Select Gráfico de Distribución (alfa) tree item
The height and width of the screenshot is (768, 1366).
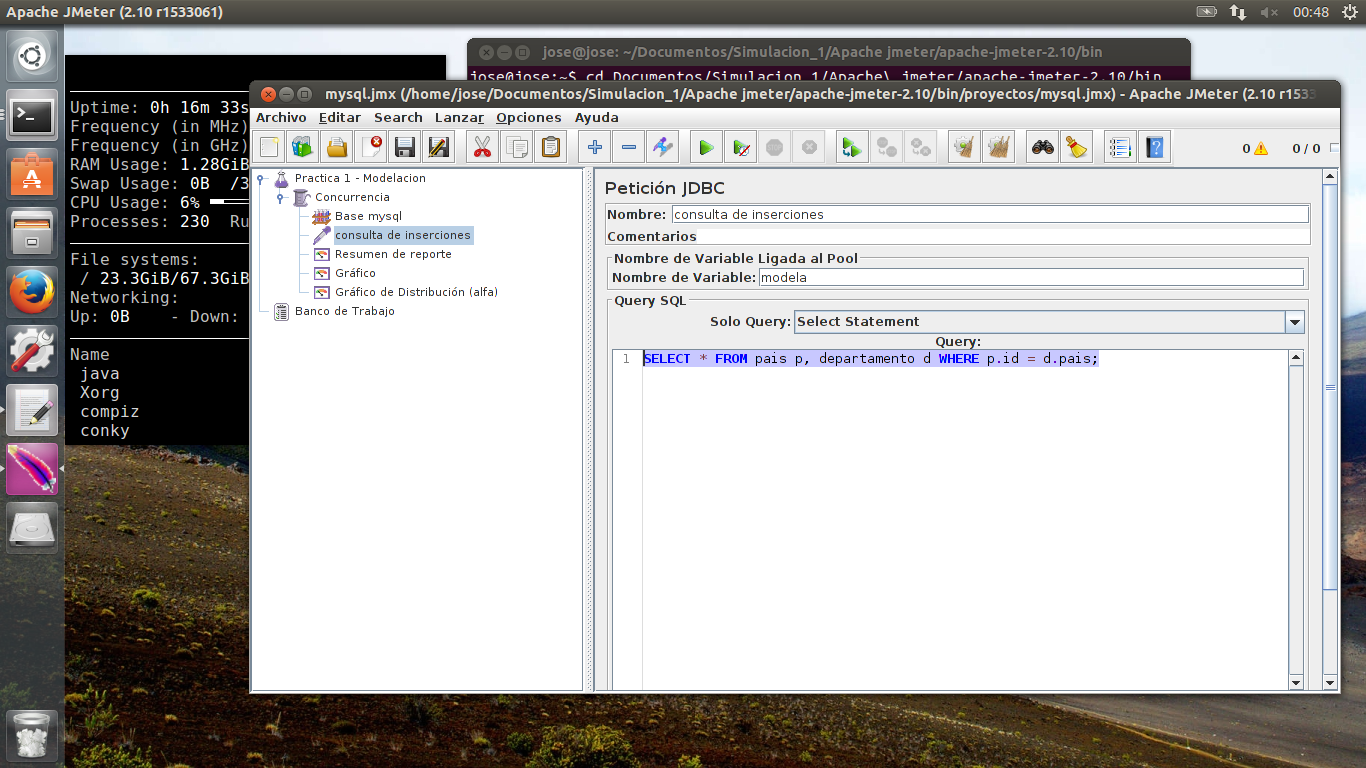[x=415, y=292]
